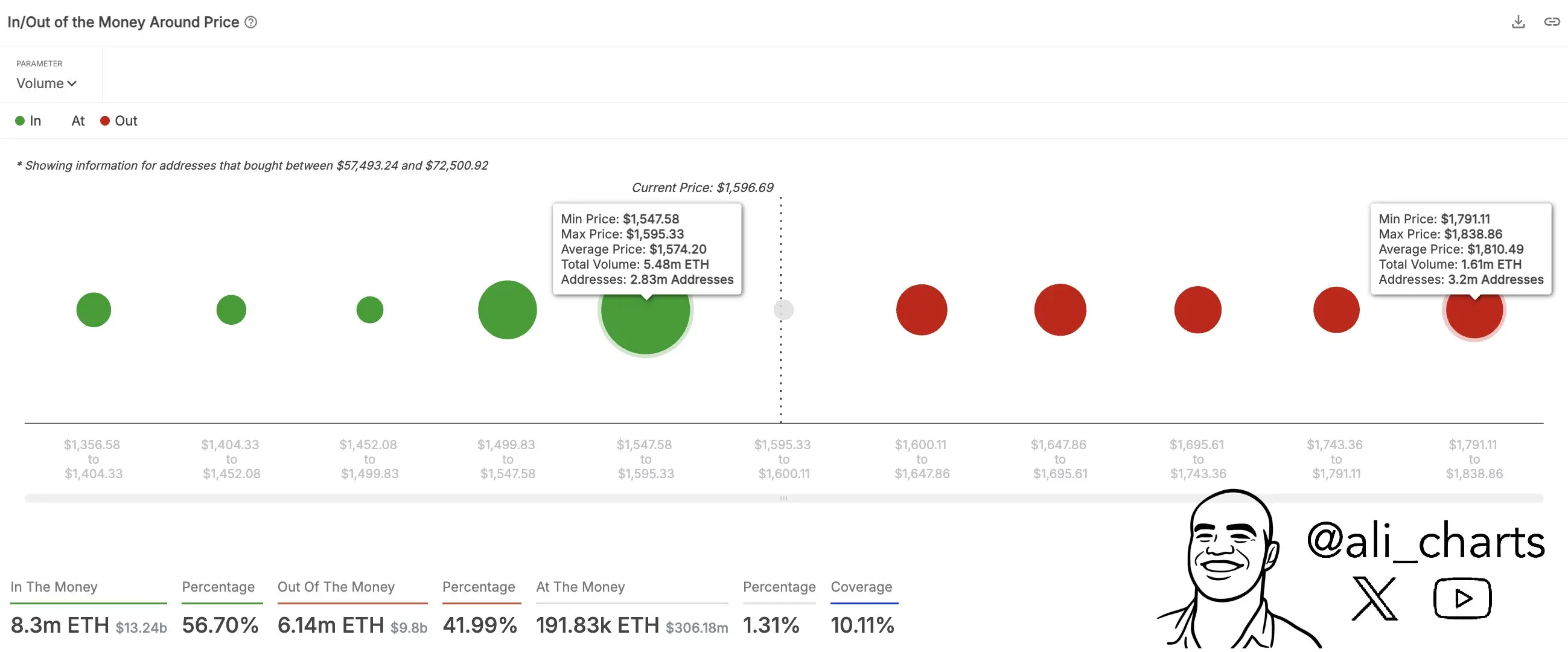Click the Coverage 10.11% value
The image size is (1568, 652).
[x=862, y=625]
